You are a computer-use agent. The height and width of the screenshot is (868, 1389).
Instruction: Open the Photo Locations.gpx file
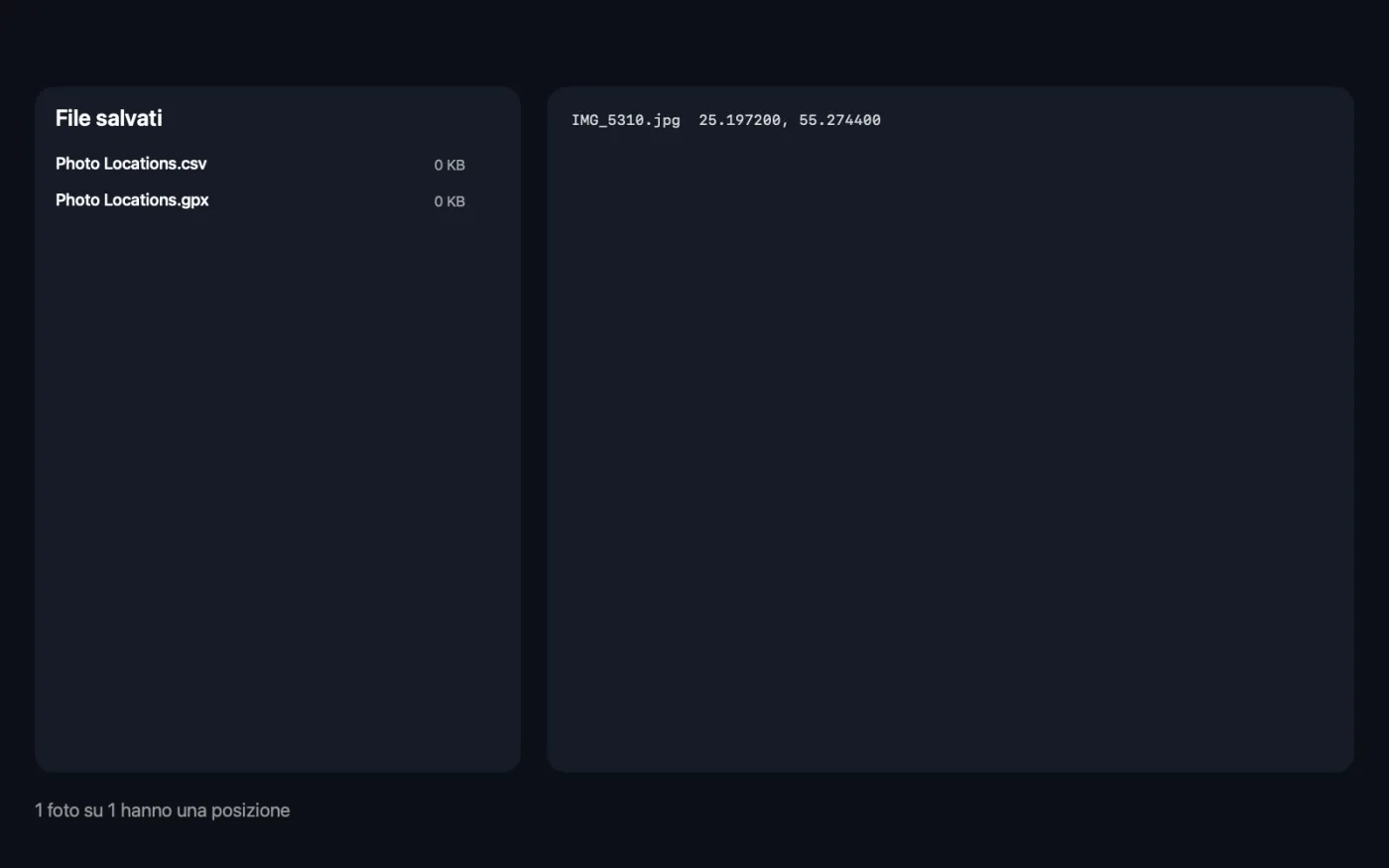point(132,200)
